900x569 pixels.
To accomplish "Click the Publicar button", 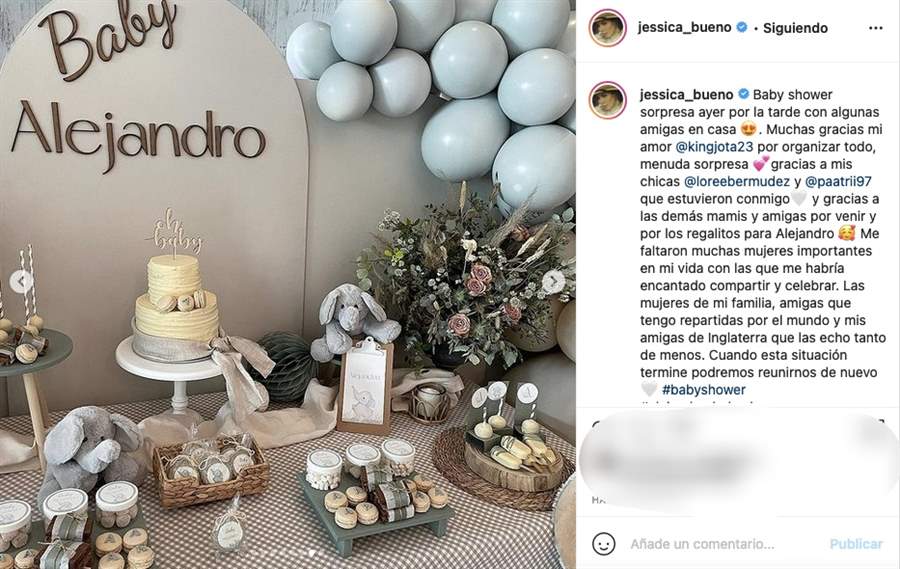I will click(856, 544).
